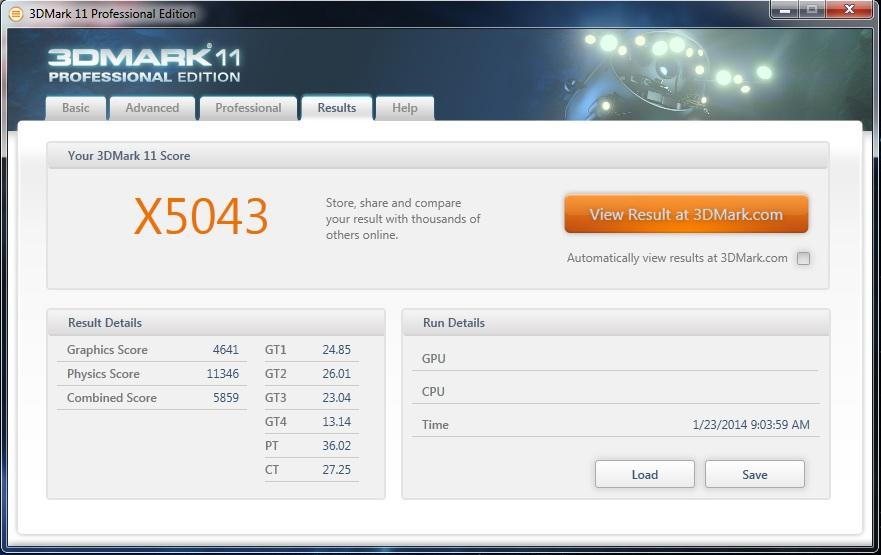Click the Load button

644,475
